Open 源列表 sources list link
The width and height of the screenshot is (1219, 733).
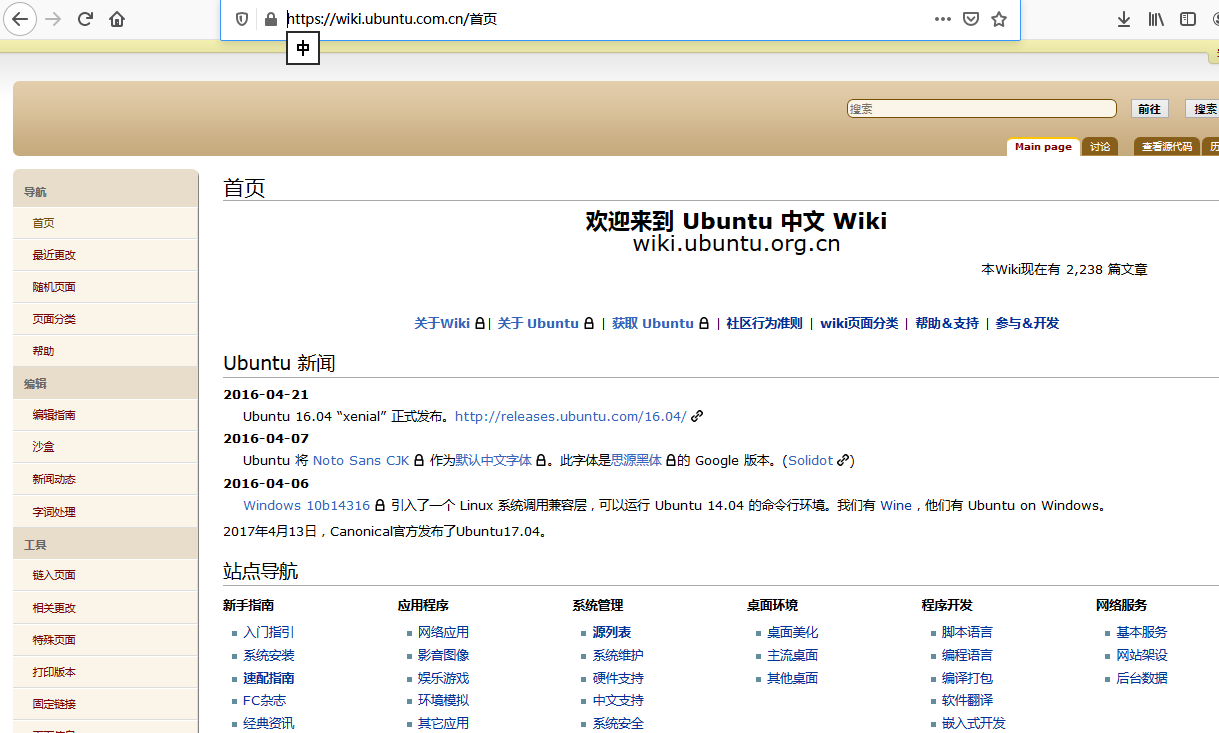click(612, 632)
